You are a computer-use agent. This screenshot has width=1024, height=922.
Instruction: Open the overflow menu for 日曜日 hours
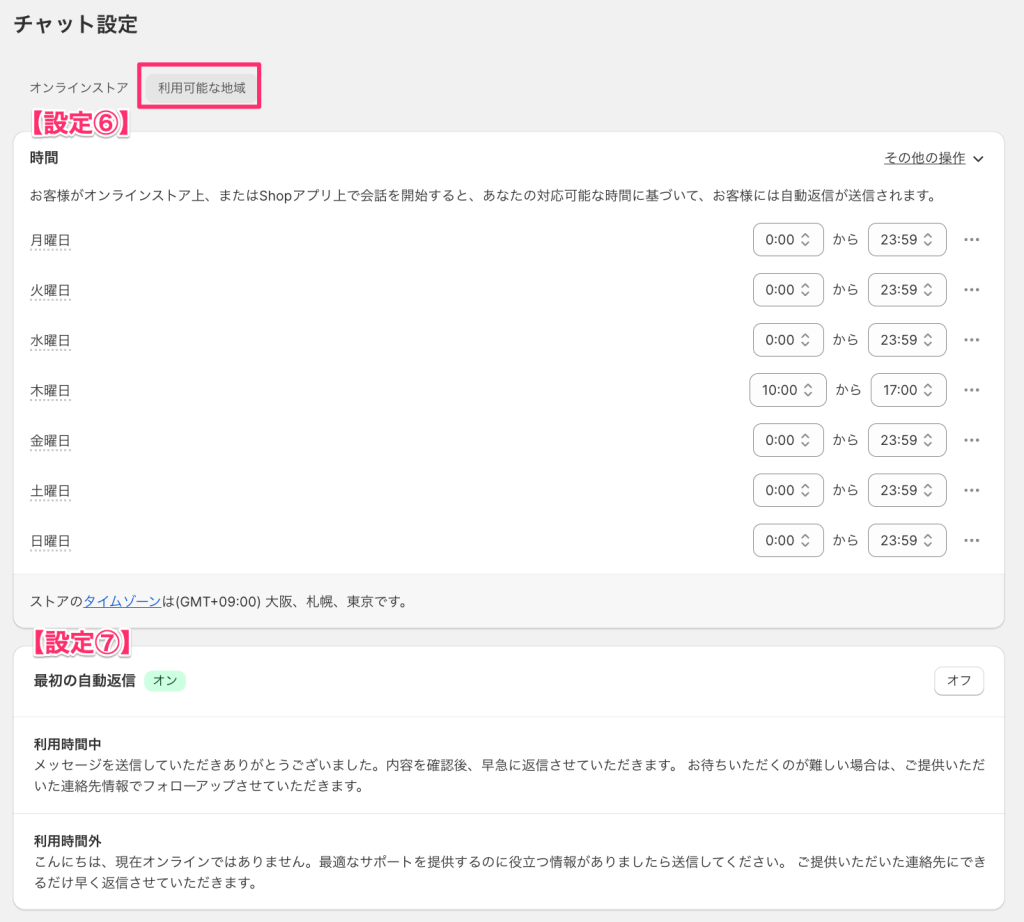971,540
